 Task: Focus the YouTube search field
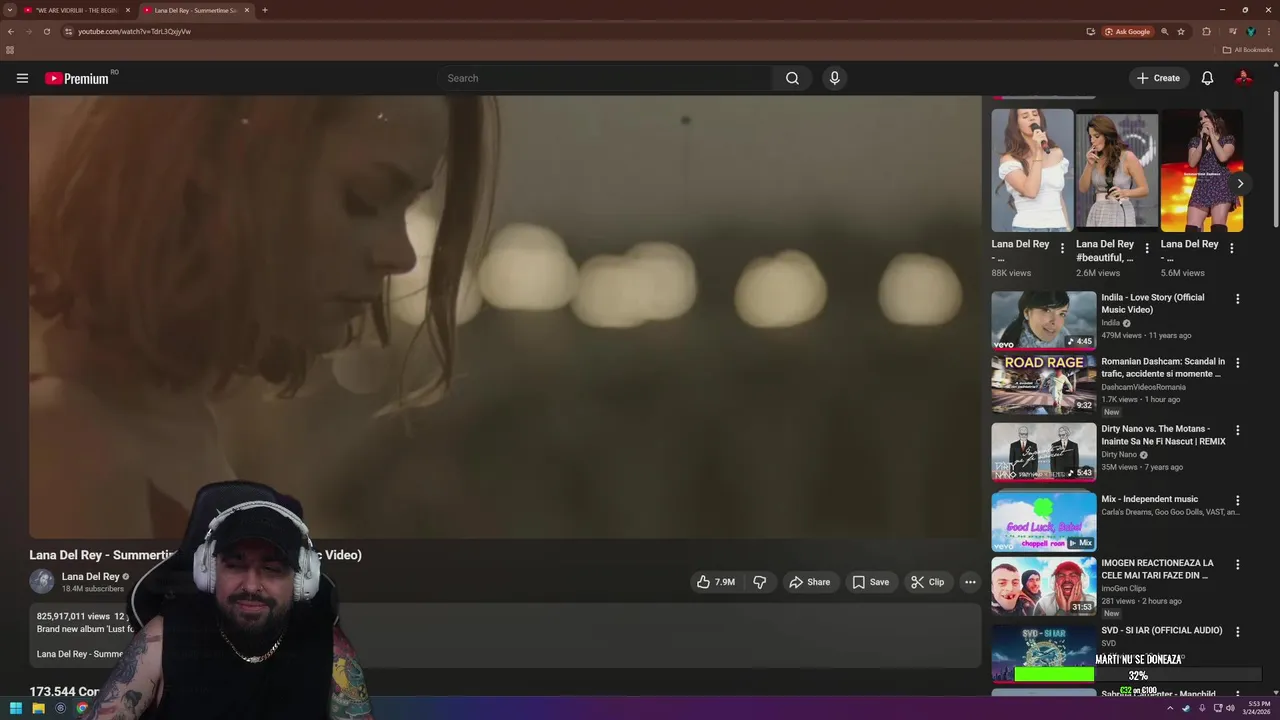click(605, 78)
